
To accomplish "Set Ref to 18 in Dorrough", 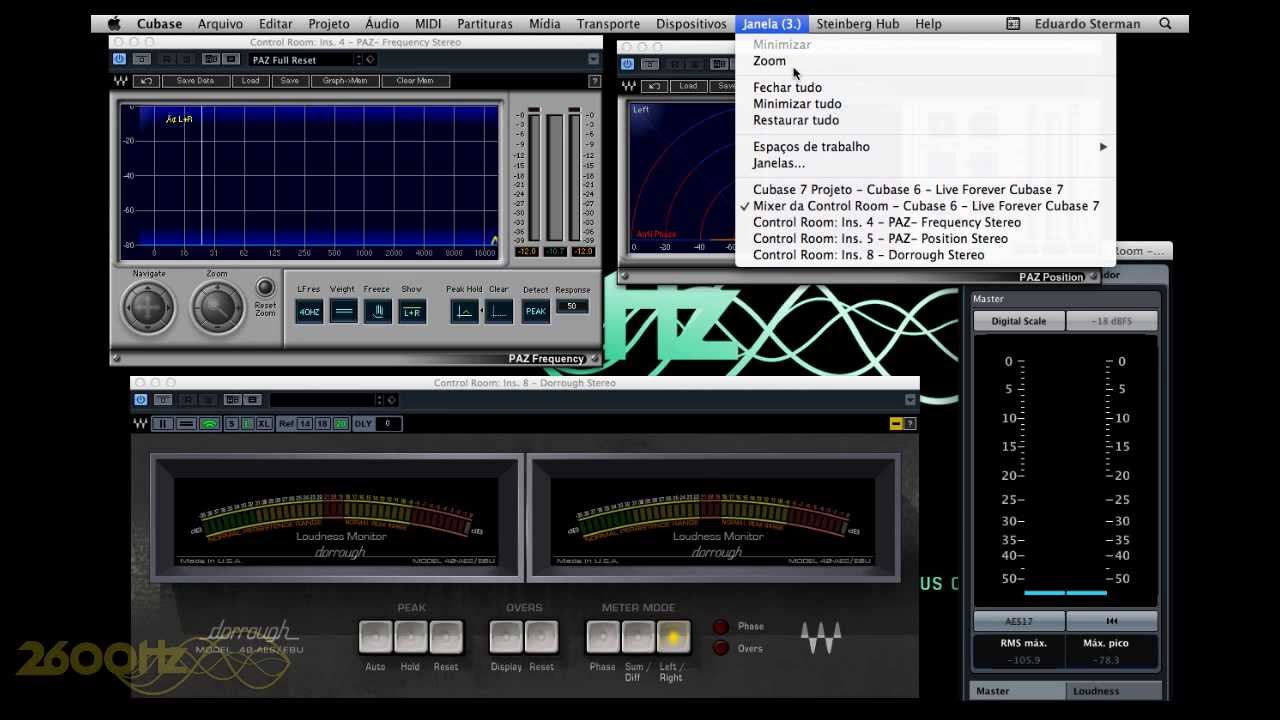I will point(322,424).
